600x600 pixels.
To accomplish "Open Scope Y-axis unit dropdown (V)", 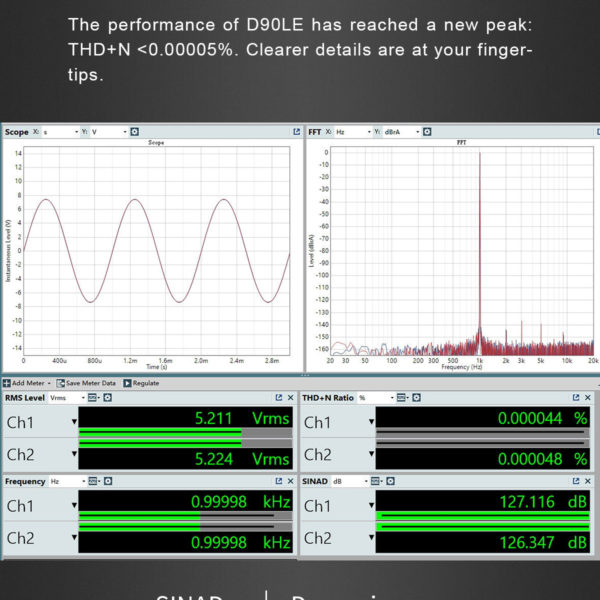I will tap(109, 132).
